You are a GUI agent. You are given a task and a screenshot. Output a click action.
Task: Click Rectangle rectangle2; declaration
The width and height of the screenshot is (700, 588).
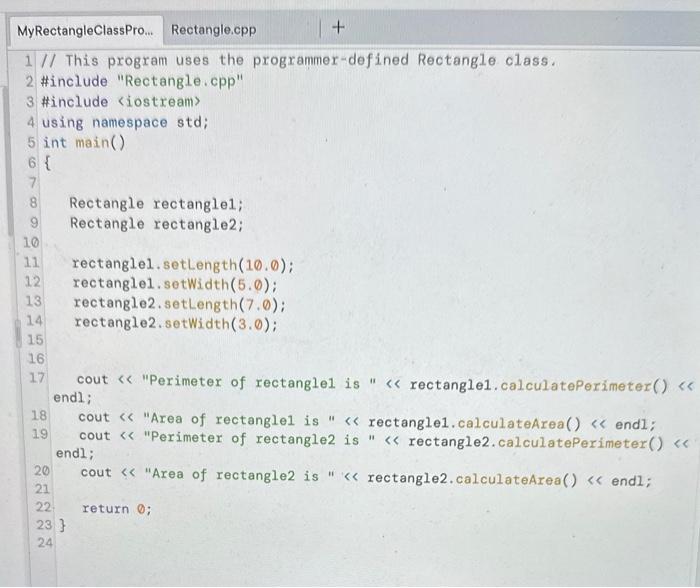coord(157,223)
